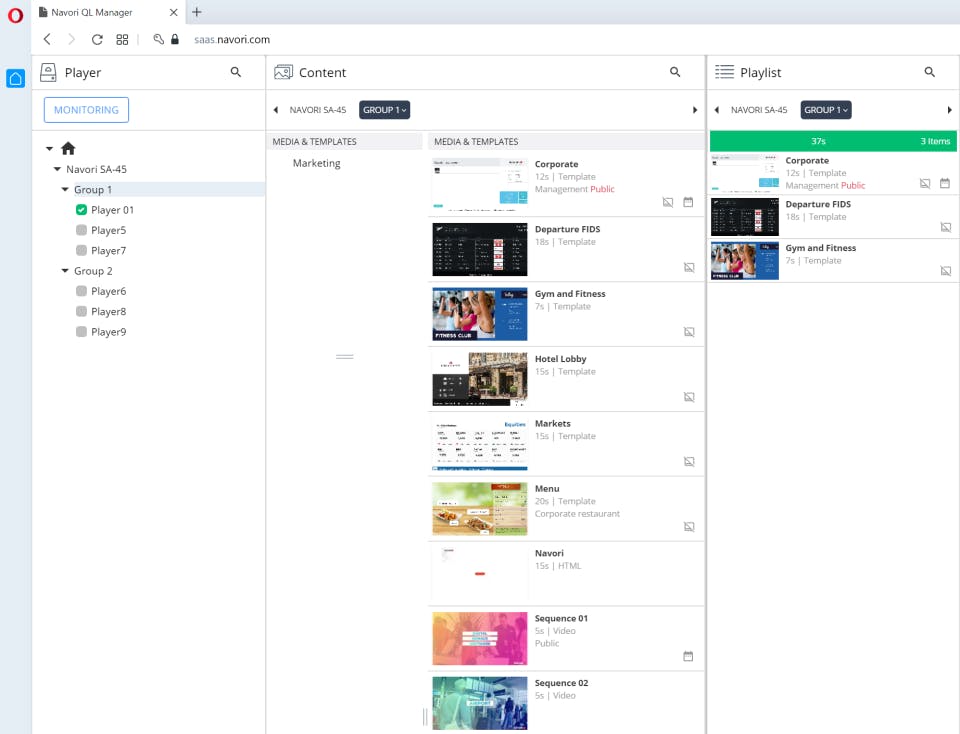Click Content breadcrumb left arrow
960x734 pixels.
click(x=276, y=110)
